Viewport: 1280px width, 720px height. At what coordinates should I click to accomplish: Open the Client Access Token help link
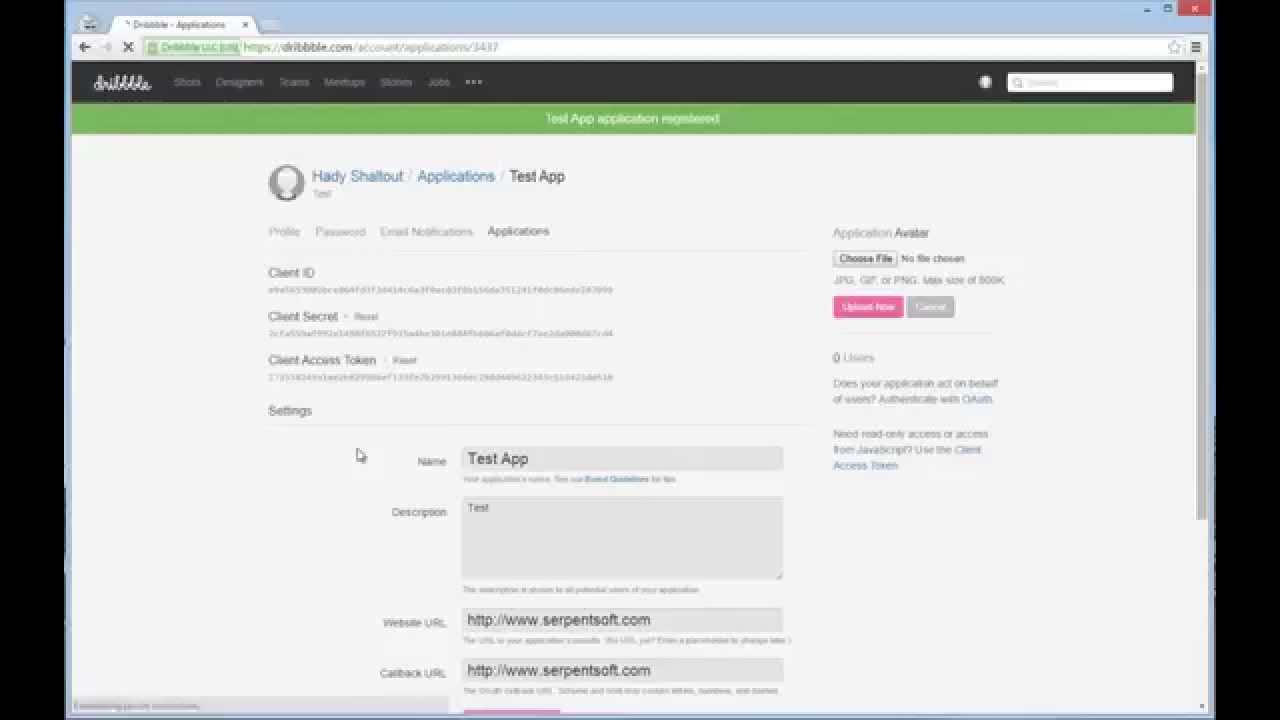907,457
